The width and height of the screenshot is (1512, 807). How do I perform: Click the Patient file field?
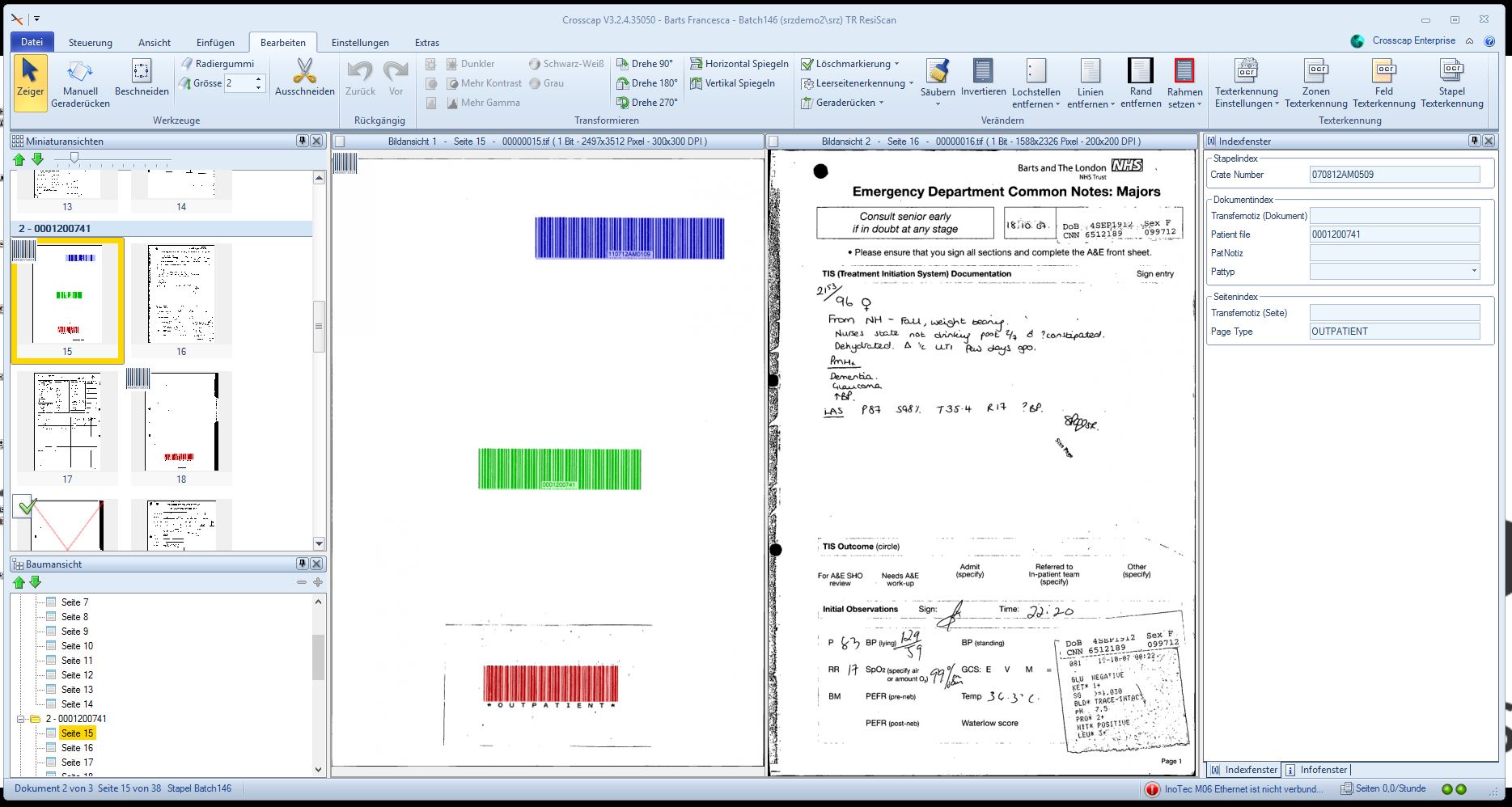[x=1395, y=234]
